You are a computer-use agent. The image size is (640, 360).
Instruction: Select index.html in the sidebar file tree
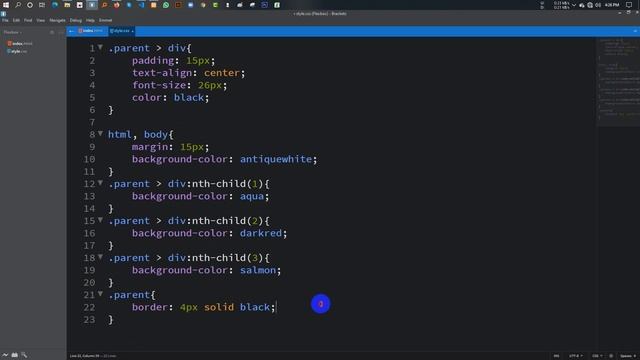click(20, 43)
